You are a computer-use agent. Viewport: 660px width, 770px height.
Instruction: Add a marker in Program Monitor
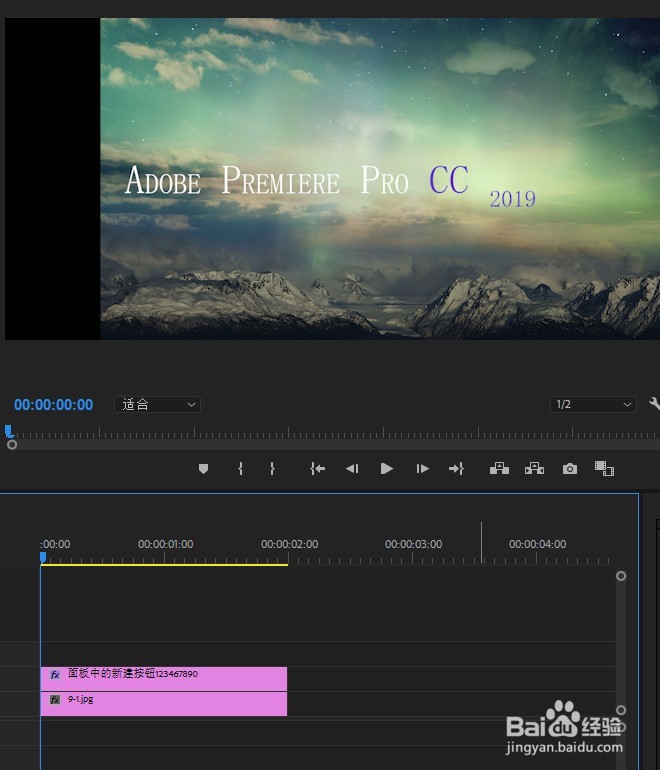click(x=203, y=469)
